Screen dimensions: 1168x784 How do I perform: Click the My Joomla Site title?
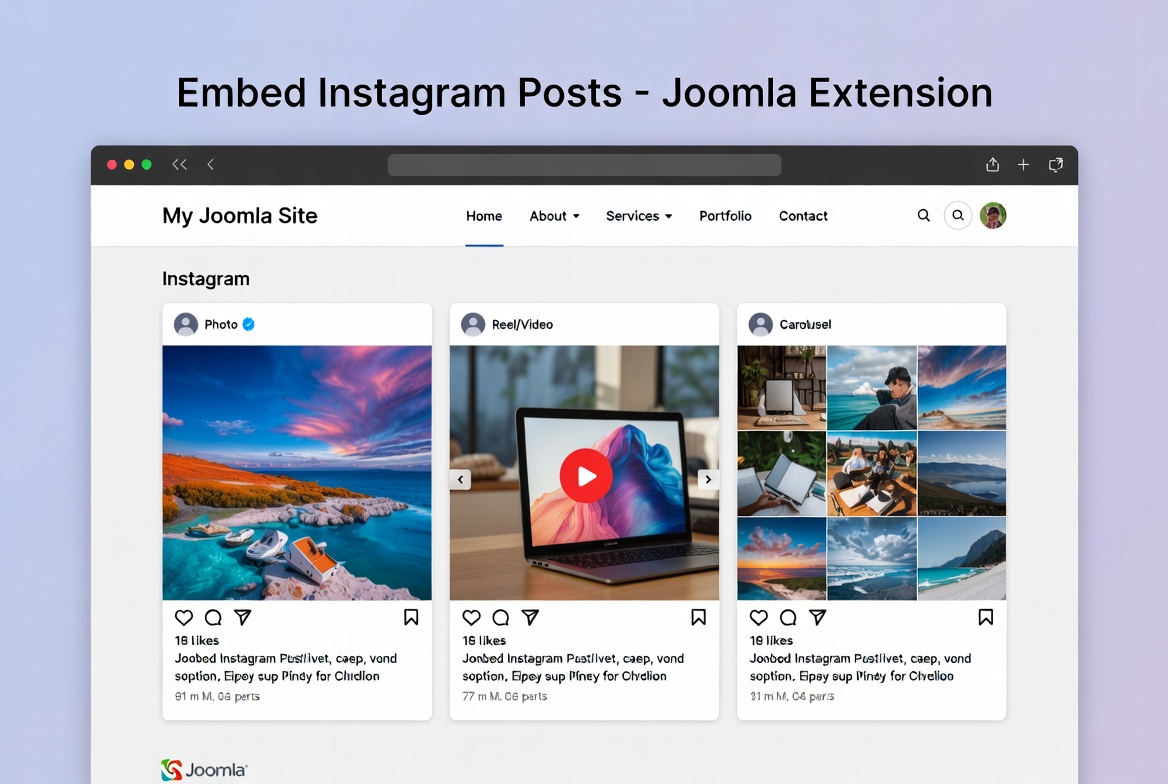click(x=240, y=215)
